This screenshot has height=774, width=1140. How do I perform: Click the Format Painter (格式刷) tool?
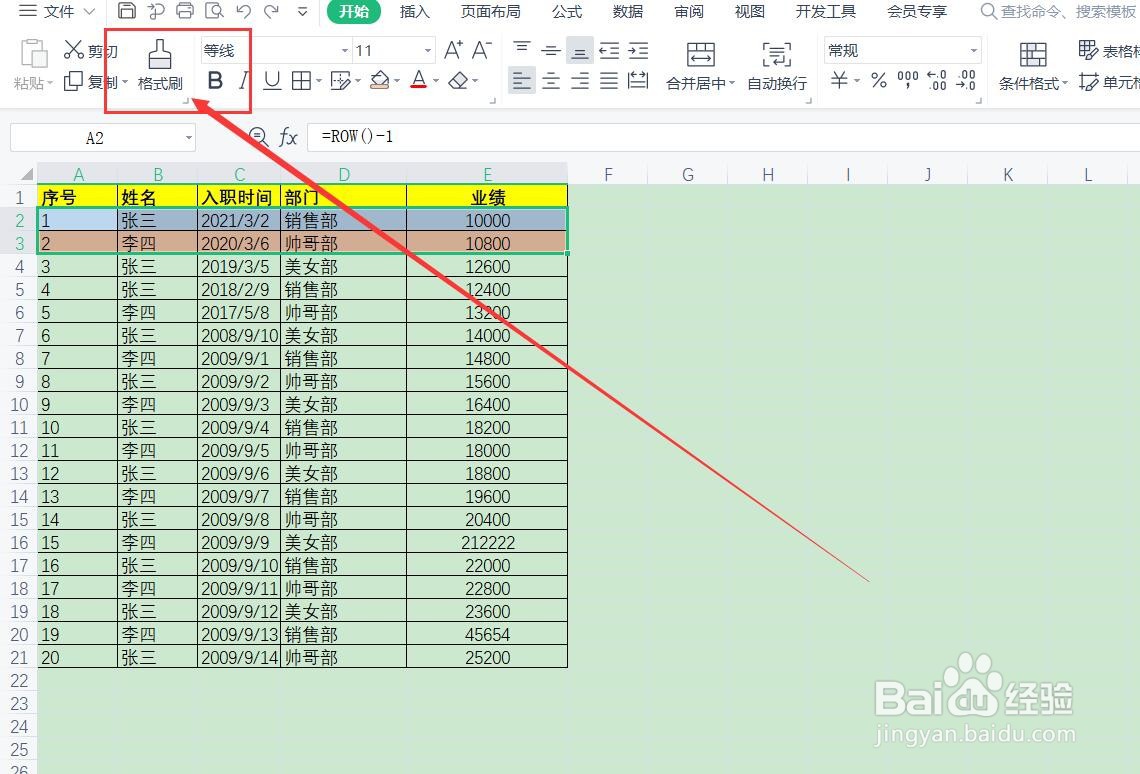click(x=160, y=65)
